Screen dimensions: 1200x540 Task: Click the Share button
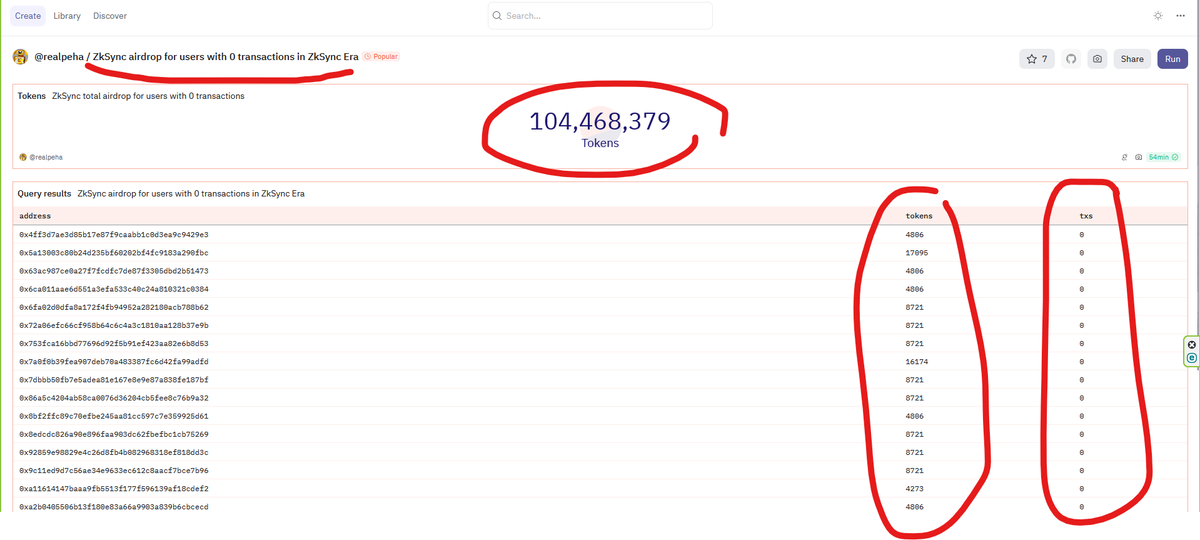pos(1132,59)
